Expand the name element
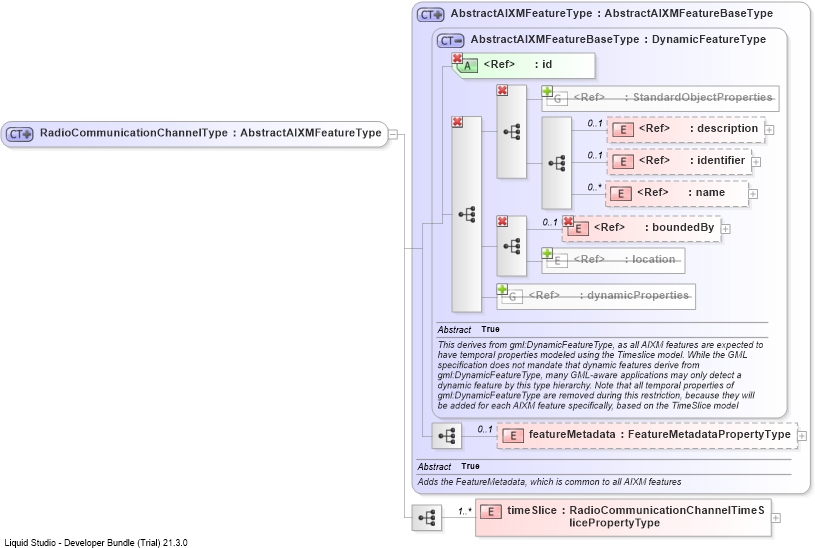 [x=753, y=194]
